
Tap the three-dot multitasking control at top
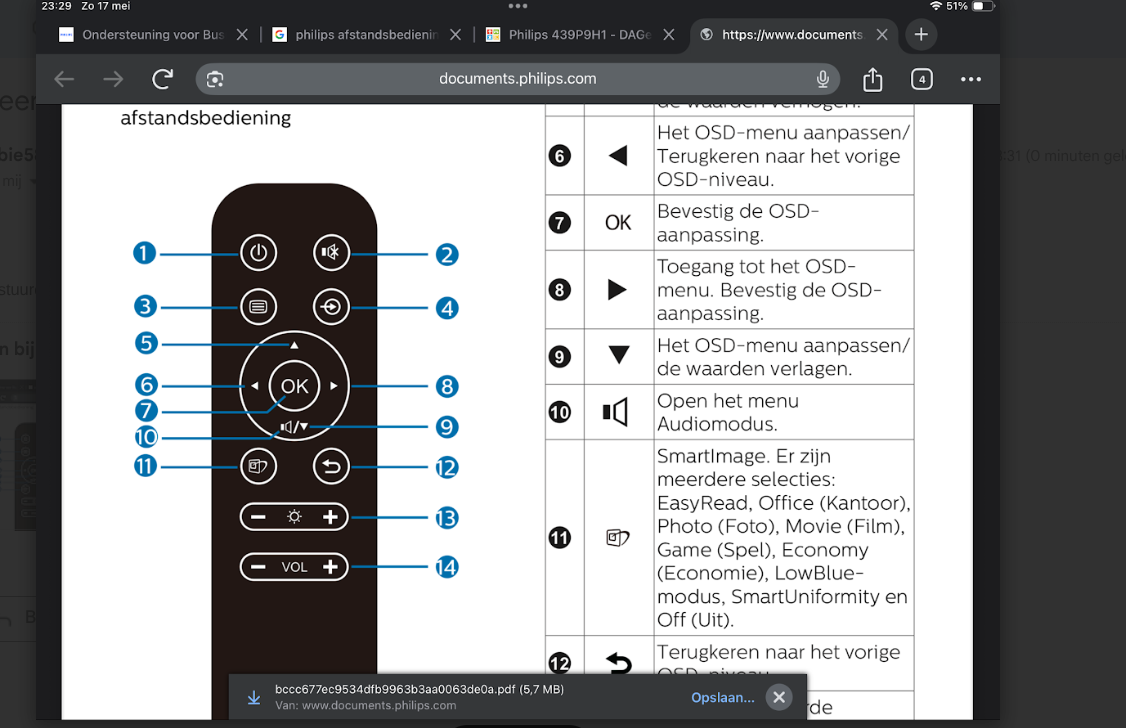pyautogui.click(x=518, y=6)
